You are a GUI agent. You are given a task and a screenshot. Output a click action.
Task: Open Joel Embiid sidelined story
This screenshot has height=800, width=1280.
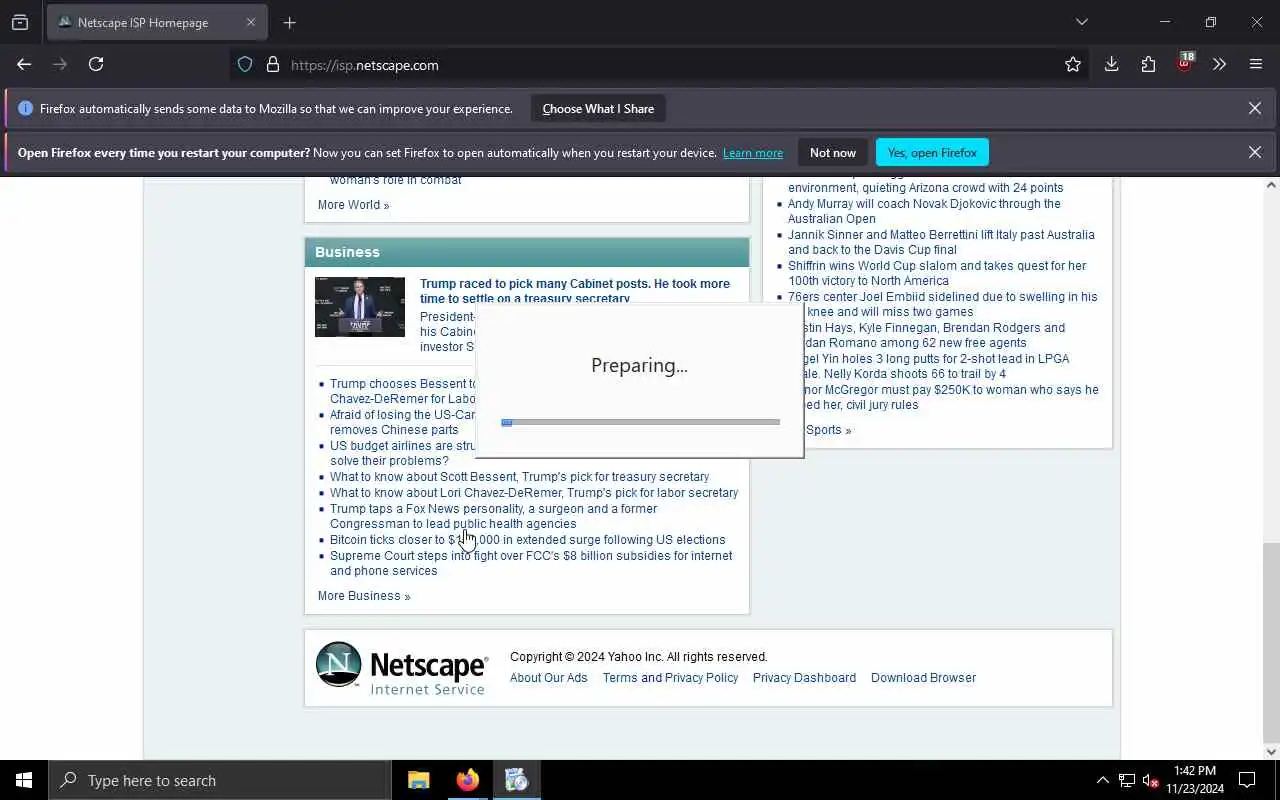942,304
